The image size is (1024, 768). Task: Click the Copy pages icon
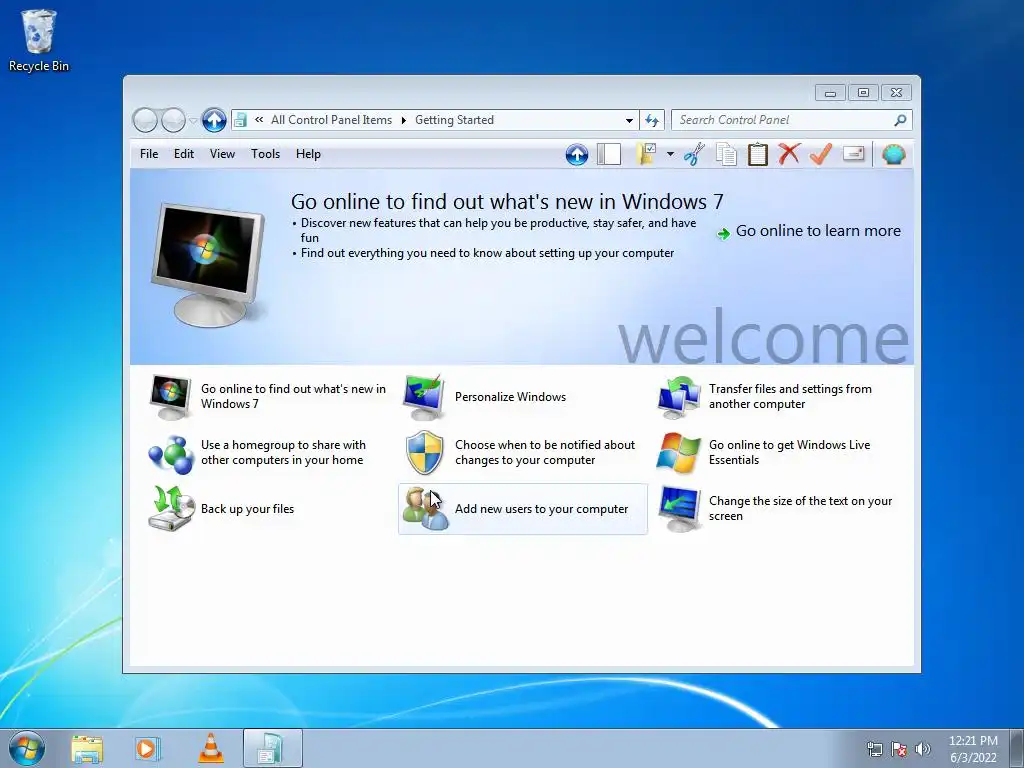tap(726, 155)
